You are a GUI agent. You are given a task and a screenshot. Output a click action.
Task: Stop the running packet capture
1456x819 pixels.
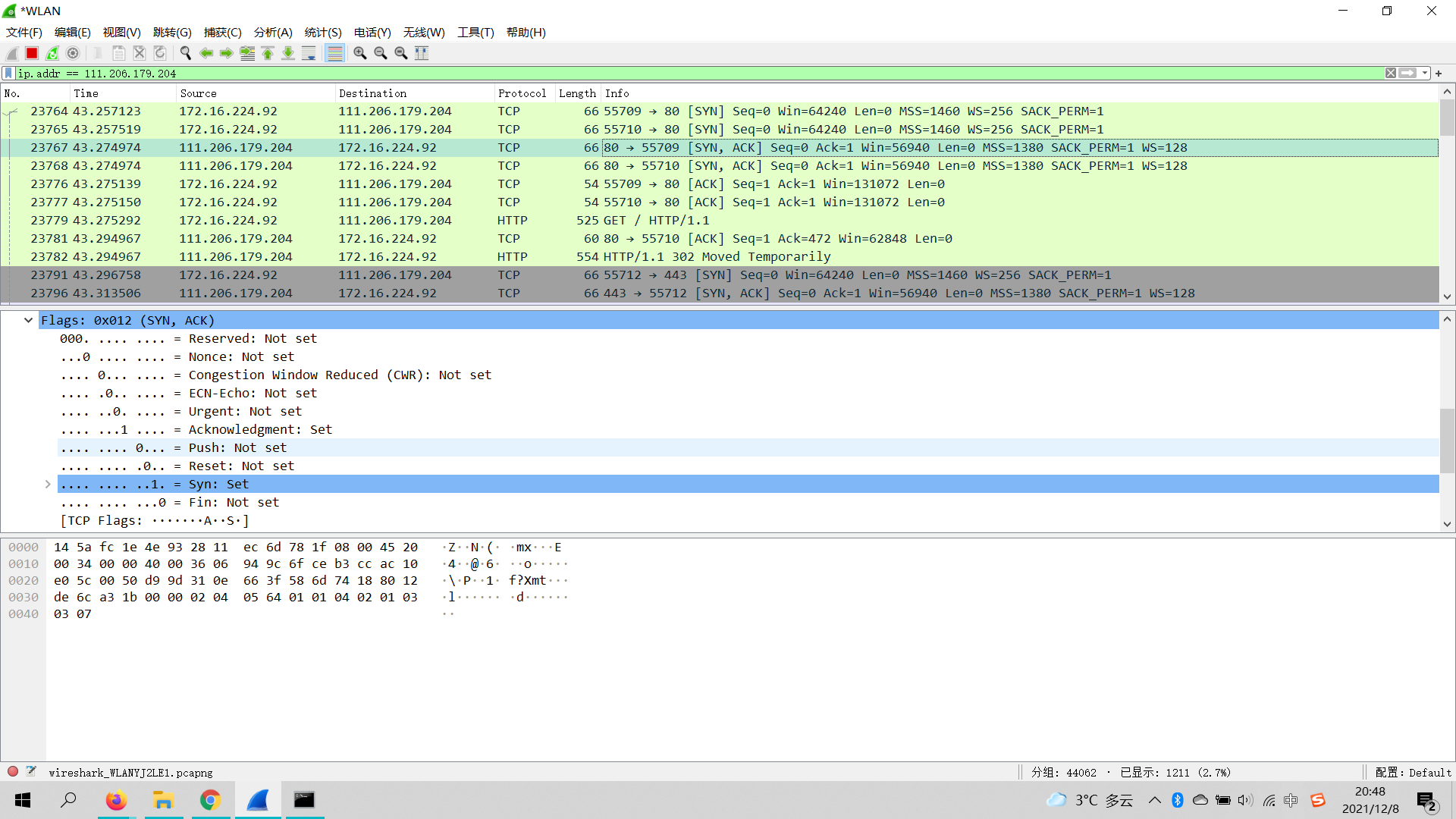(32, 53)
